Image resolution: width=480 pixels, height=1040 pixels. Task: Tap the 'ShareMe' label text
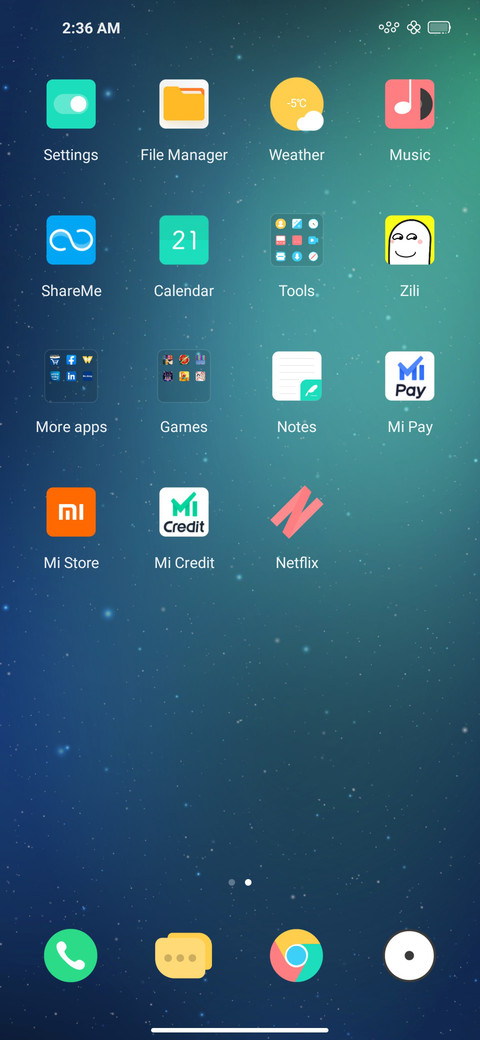click(x=71, y=291)
